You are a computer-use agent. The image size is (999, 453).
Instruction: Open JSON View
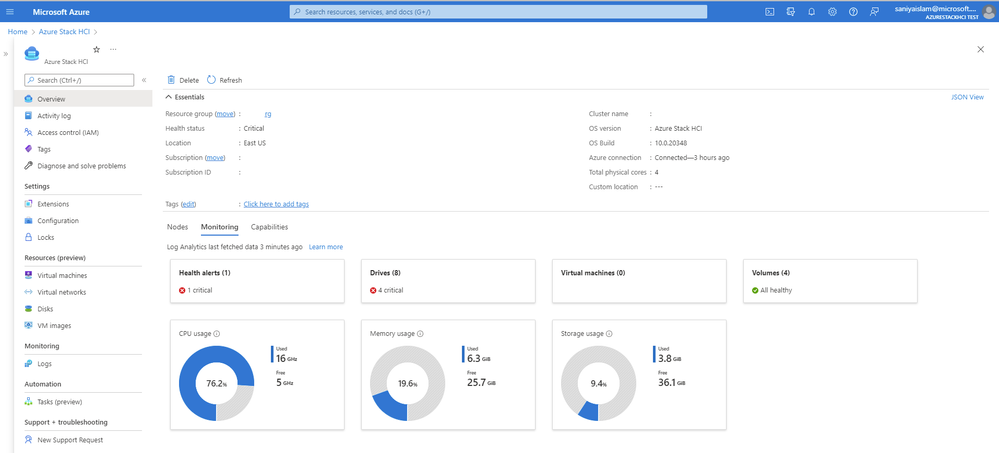click(967, 97)
